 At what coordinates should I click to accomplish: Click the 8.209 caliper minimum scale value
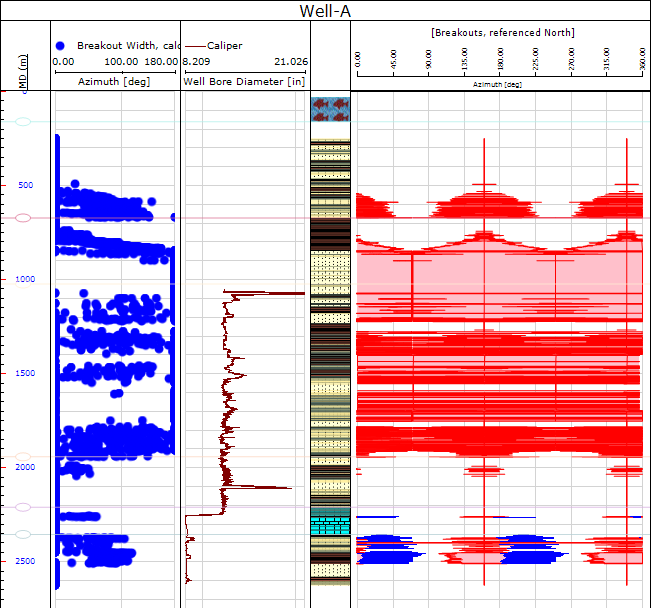pos(196,62)
